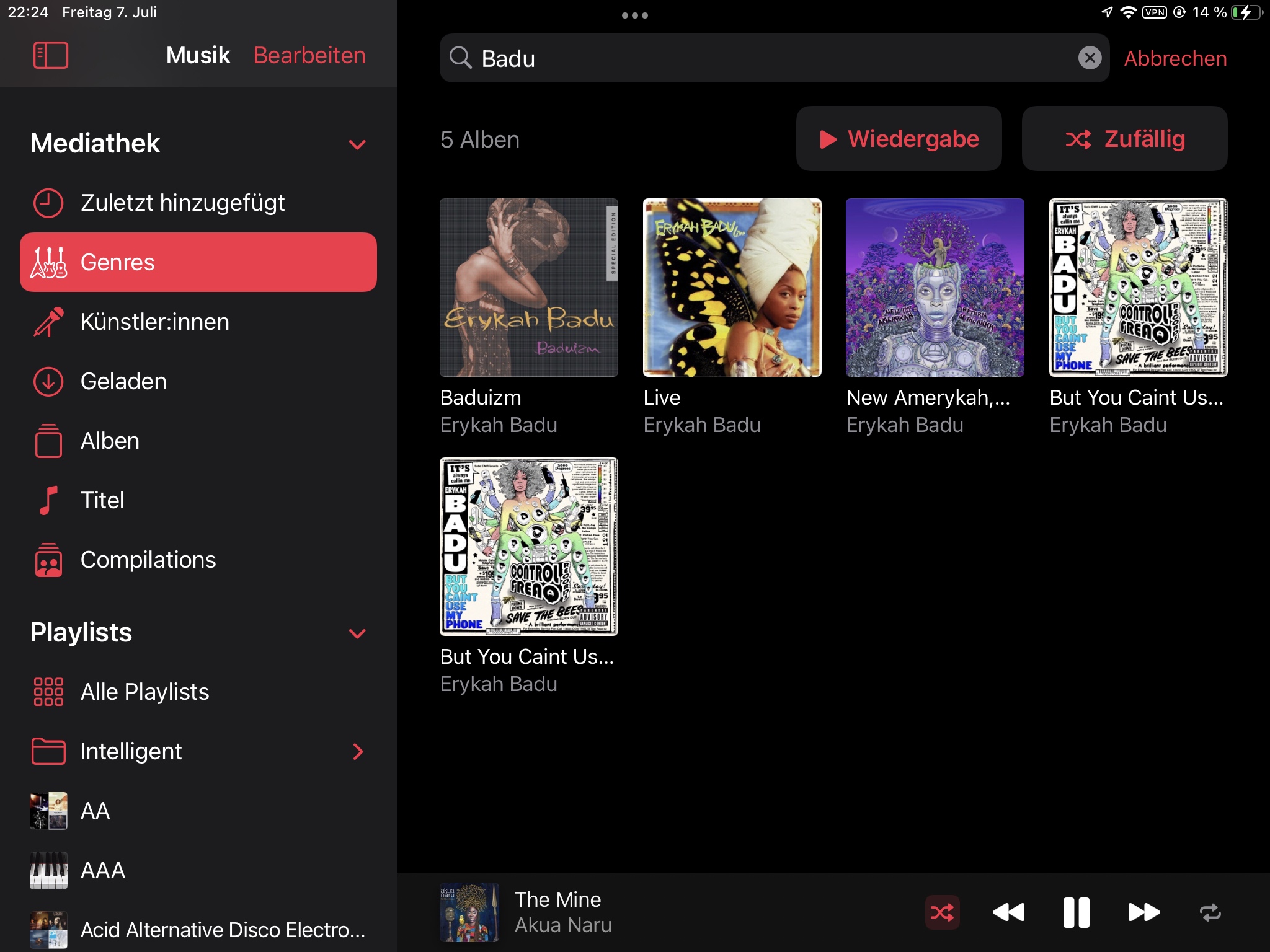The image size is (1270, 952).
Task: Open second-row But You Caint Use album
Action: pyautogui.click(x=529, y=547)
